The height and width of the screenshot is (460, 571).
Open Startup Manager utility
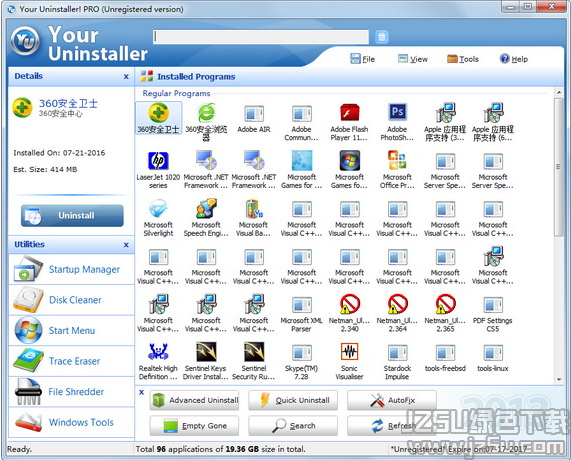point(71,269)
